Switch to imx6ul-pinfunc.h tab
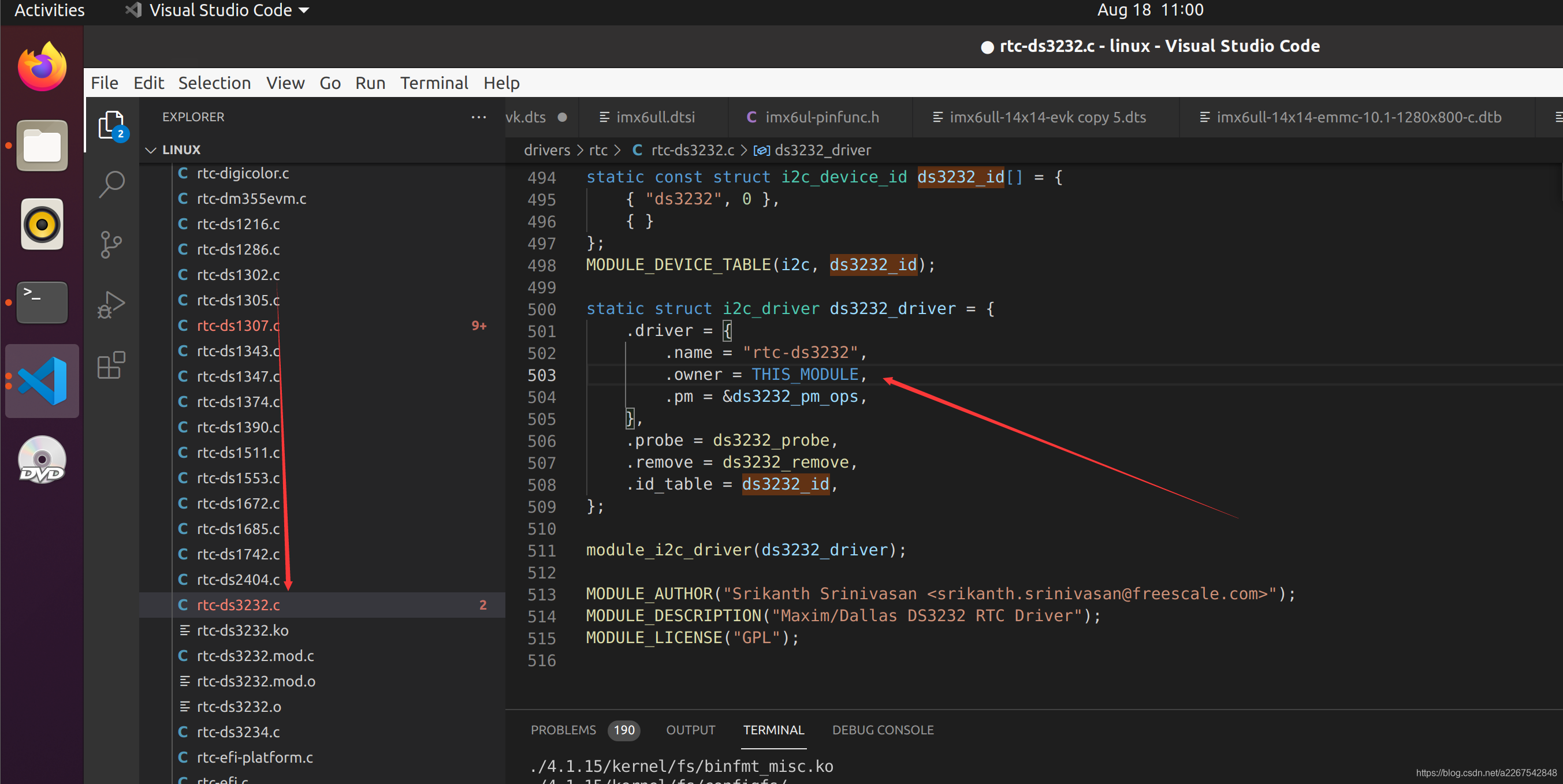 click(821, 117)
